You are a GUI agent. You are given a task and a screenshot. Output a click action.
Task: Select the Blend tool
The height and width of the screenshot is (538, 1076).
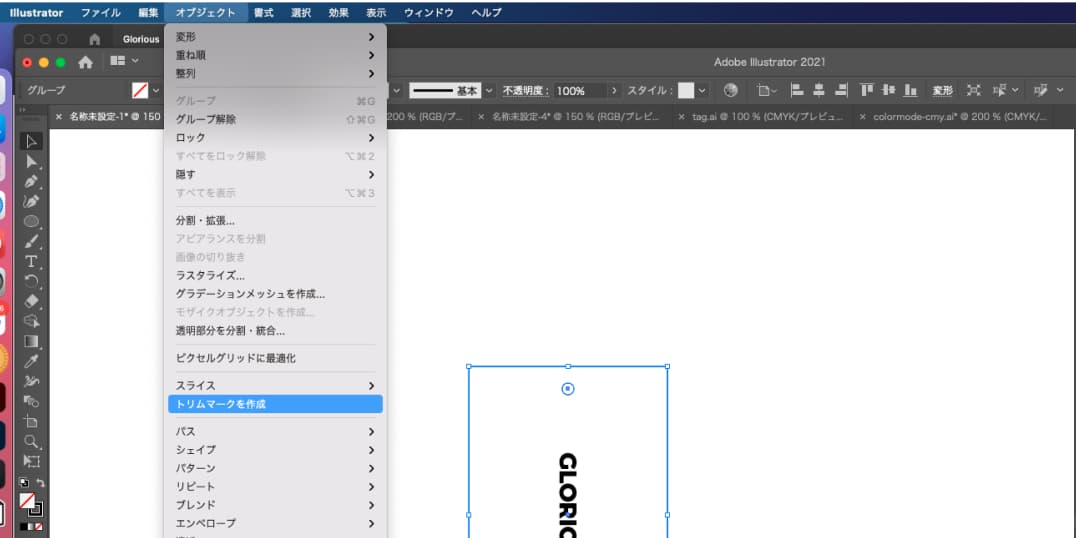[x=32, y=401]
